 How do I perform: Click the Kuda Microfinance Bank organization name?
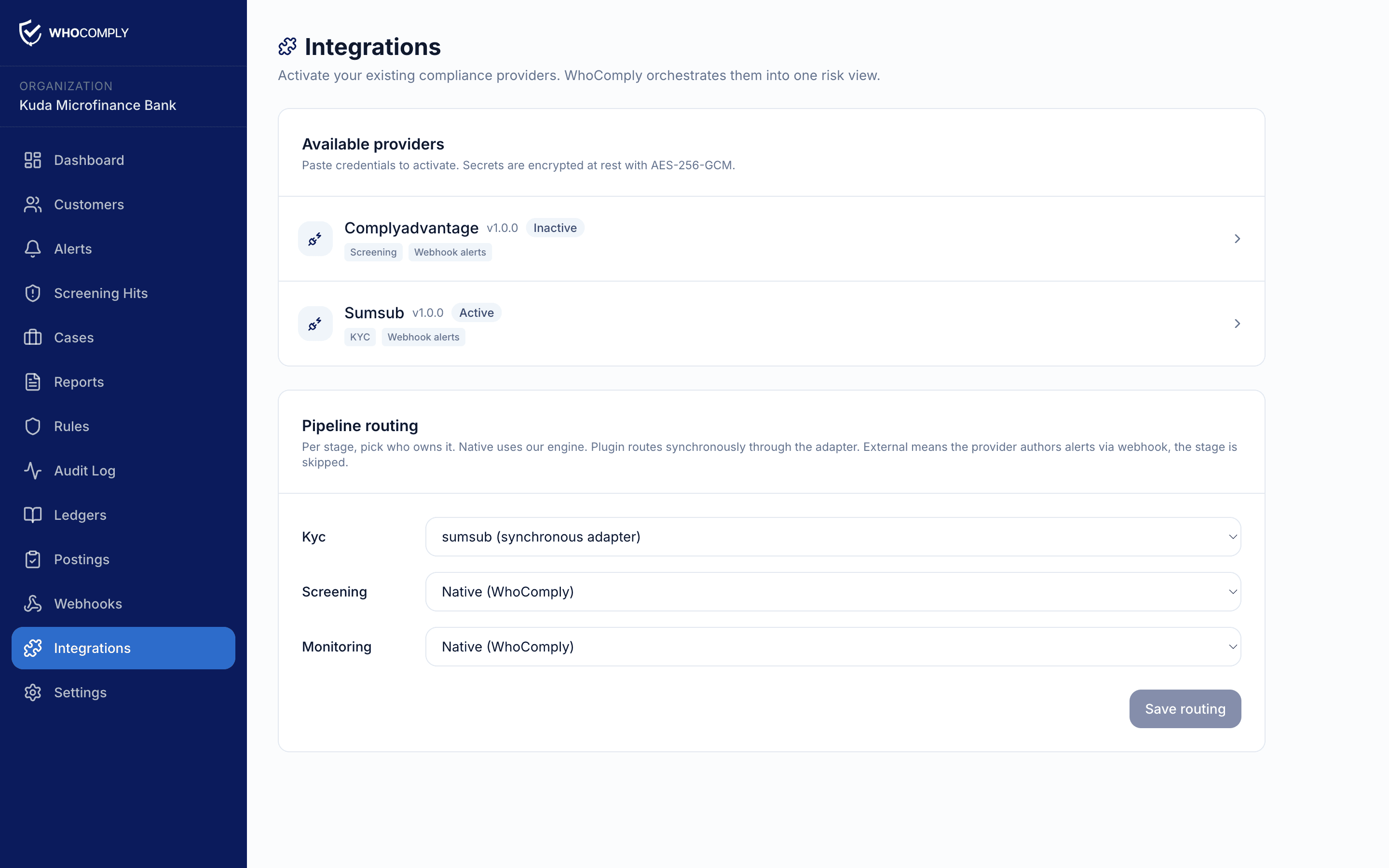pos(97,105)
